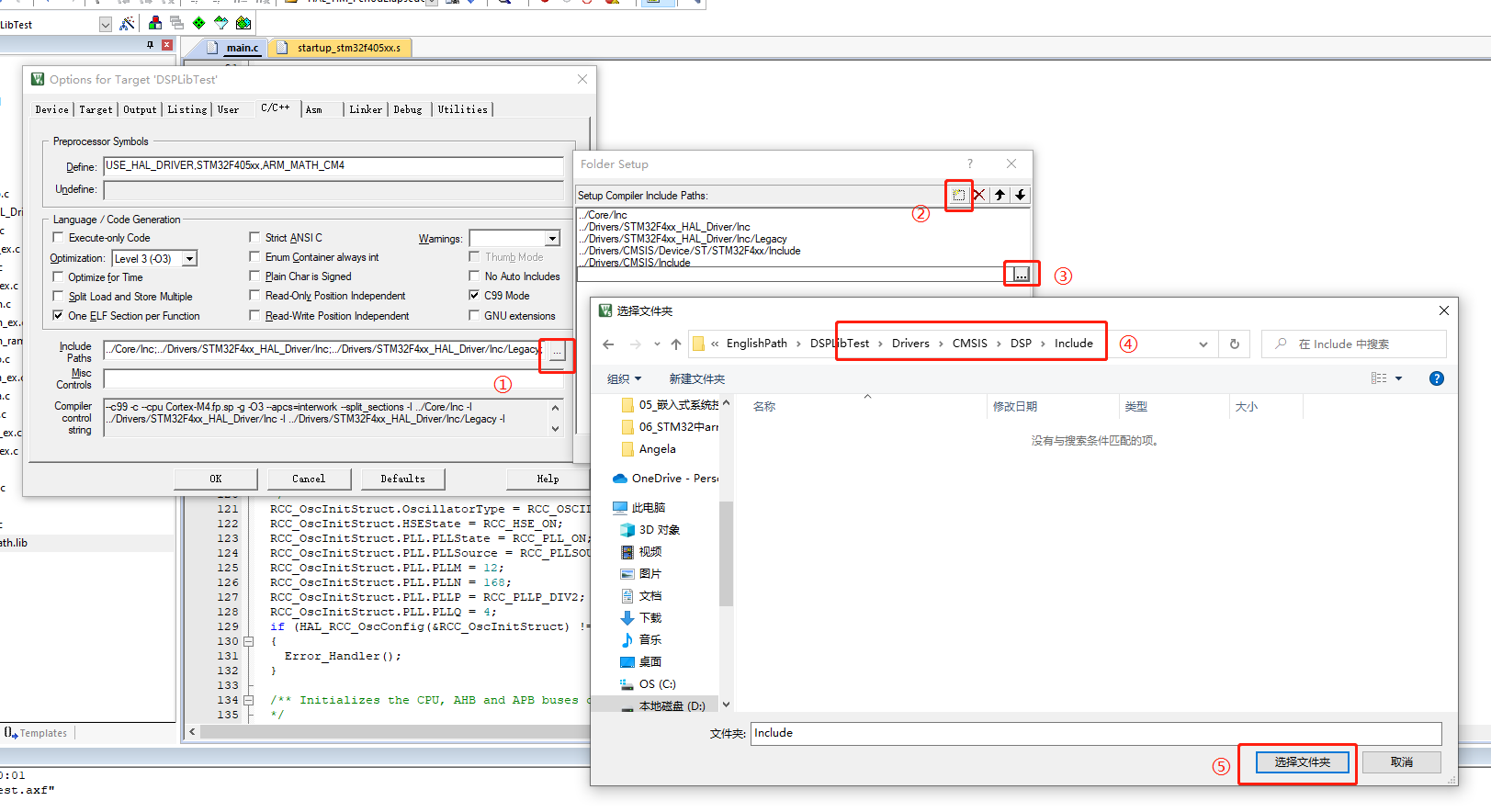Screen dimensions: 1491x812
Task: Open the 组织 menu dropdown
Action: coord(625,378)
